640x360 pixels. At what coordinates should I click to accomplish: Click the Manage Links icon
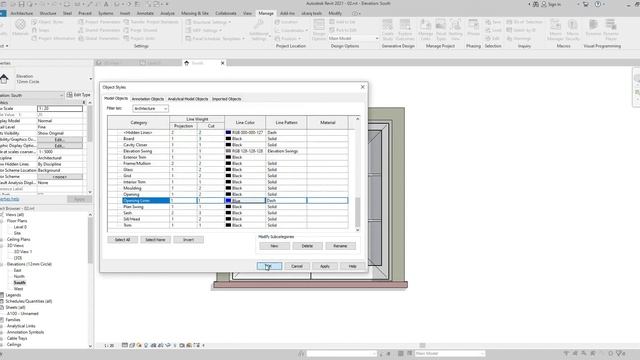pos(425,25)
